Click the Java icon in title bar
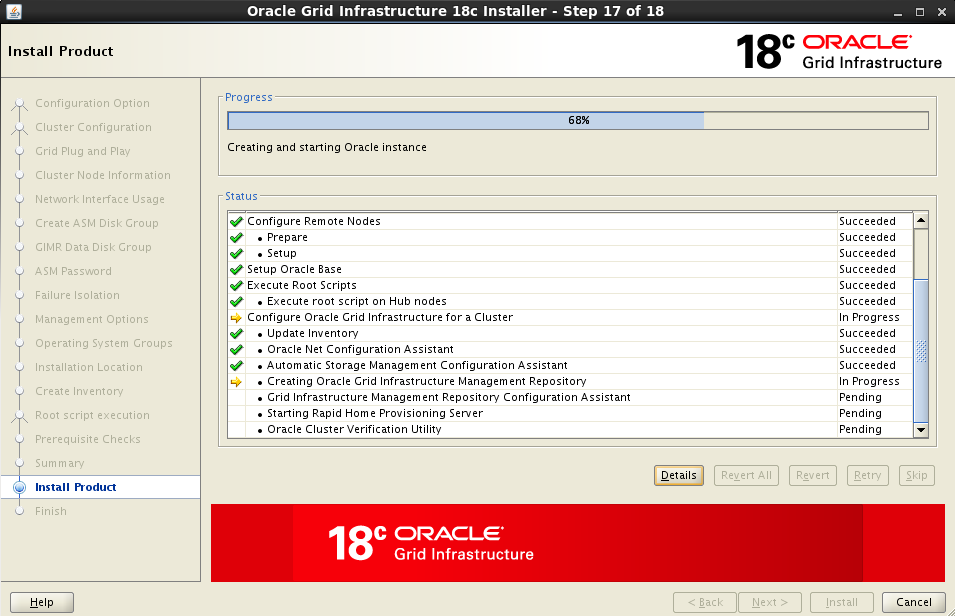The image size is (955, 616). [x=13, y=11]
